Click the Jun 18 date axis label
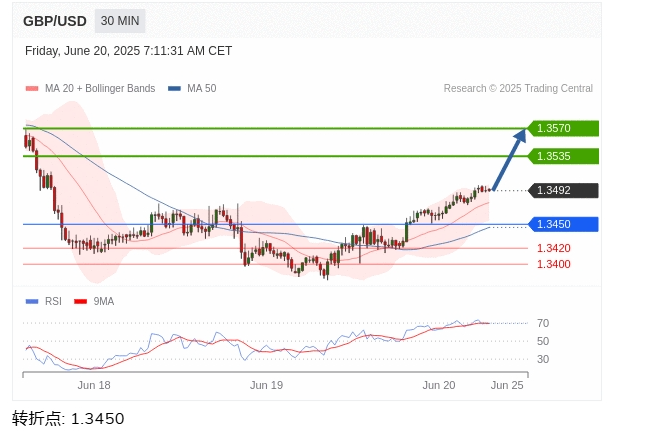Image resolution: width=662 pixels, height=435 pixels. tap(94, 386)
